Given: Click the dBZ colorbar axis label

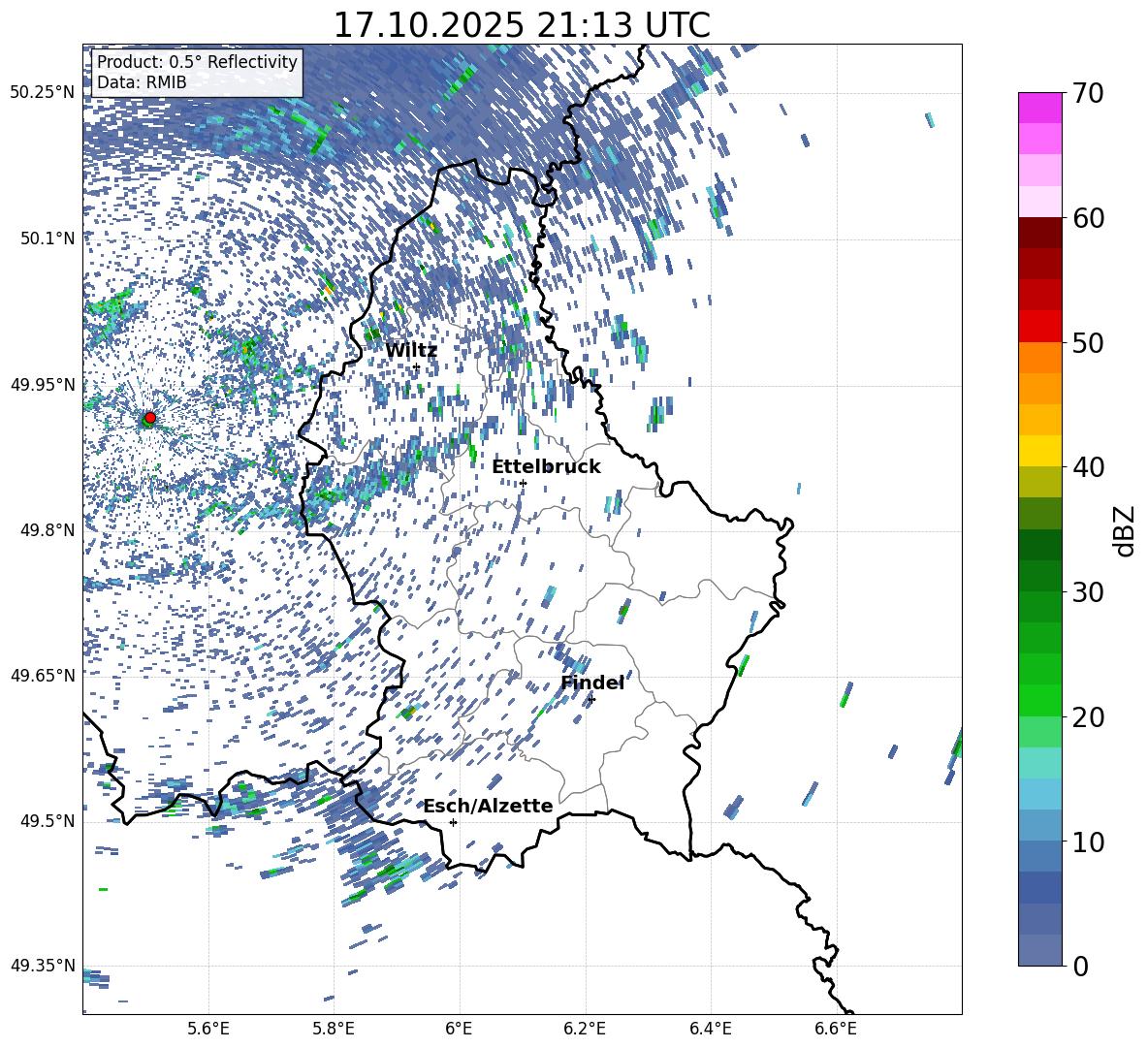Looking at the screenshot, I should [1125, 529].
